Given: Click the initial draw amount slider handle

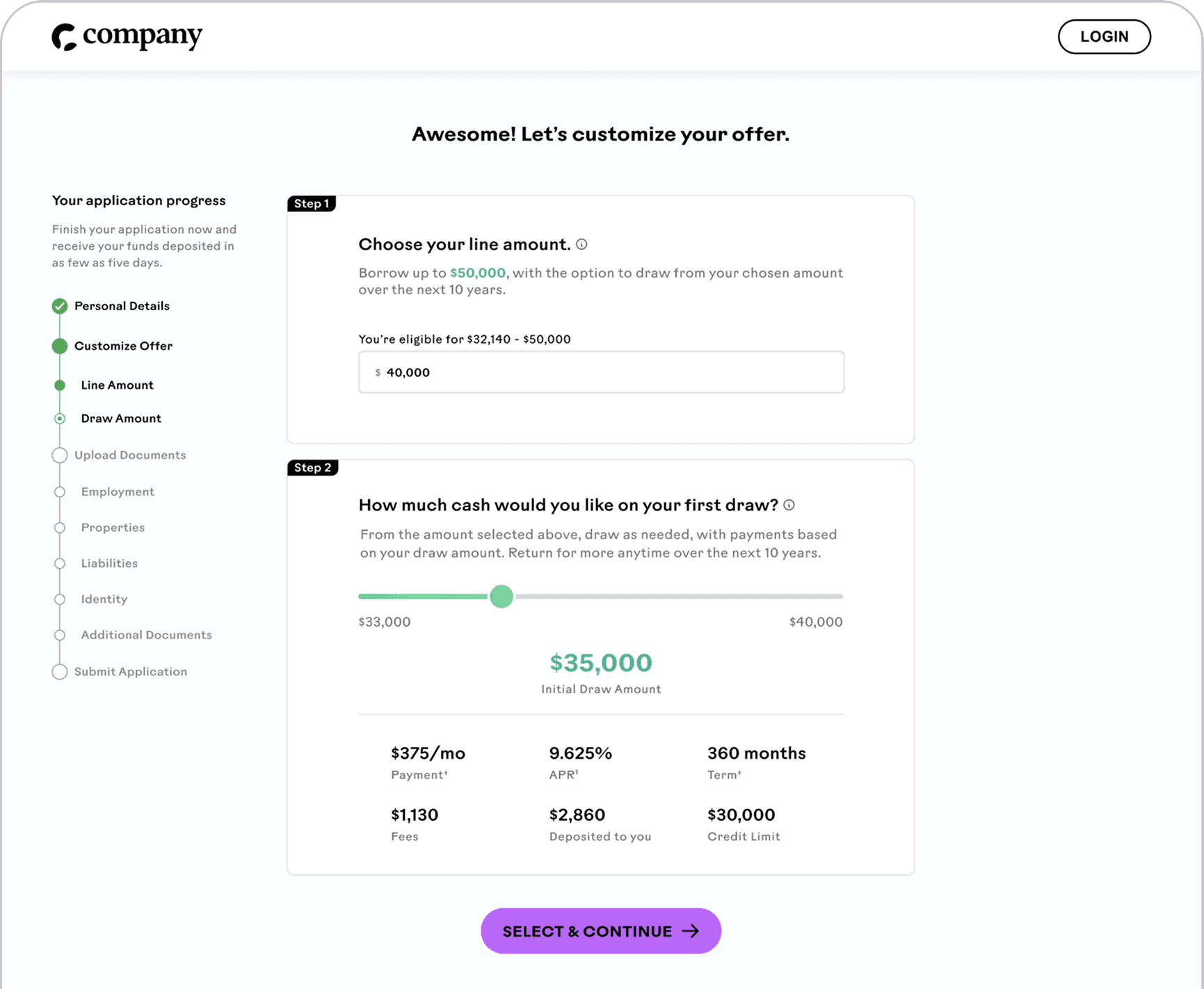Looking at the screenshot, I should click(x=501, y=596).
